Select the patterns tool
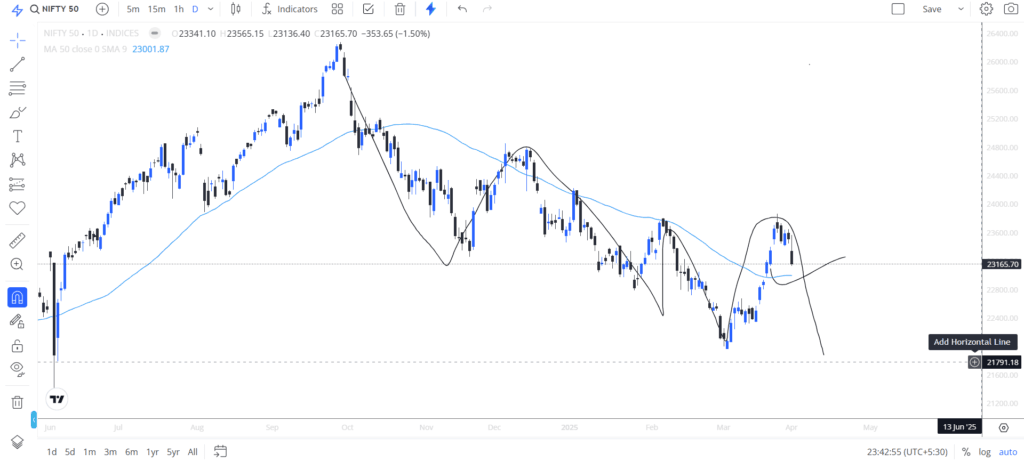 (x=17, y=160)
